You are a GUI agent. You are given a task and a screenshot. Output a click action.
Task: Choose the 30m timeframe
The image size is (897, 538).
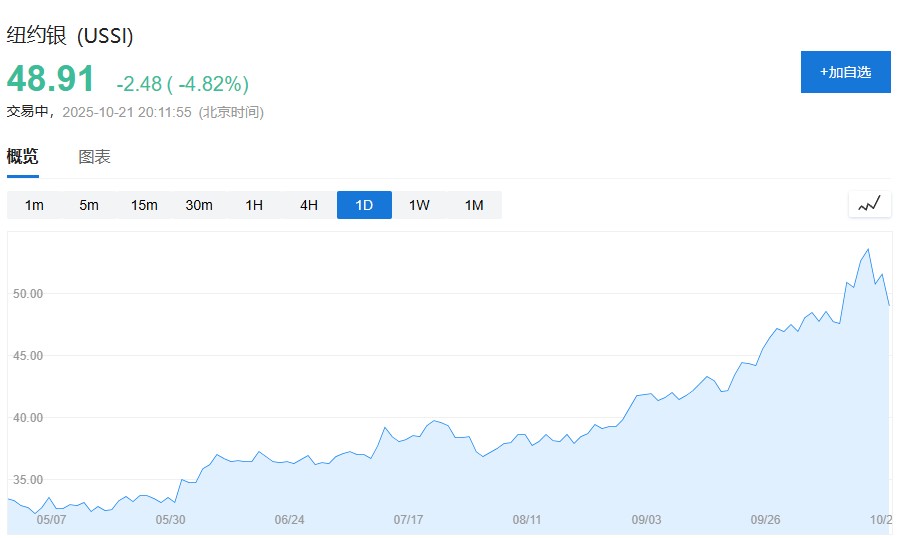pyautogui.click(x=199, y=205)
